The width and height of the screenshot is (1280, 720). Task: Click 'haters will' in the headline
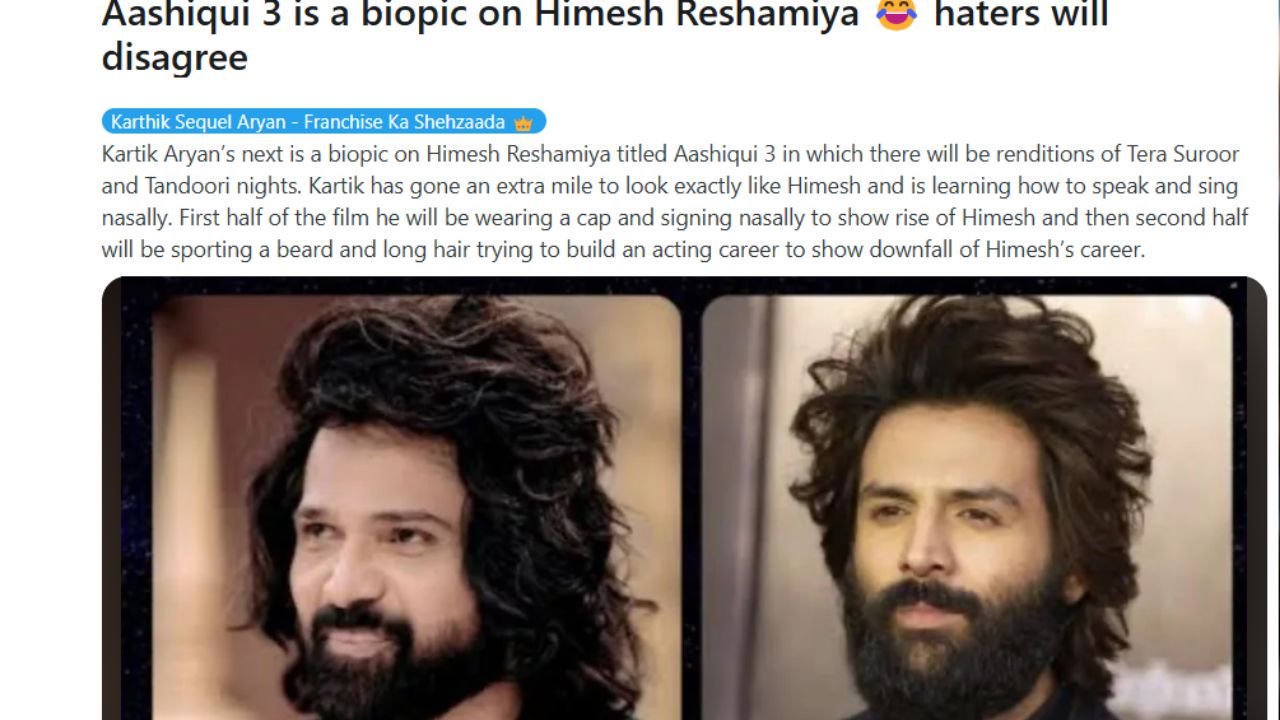tap(1021, 14)
